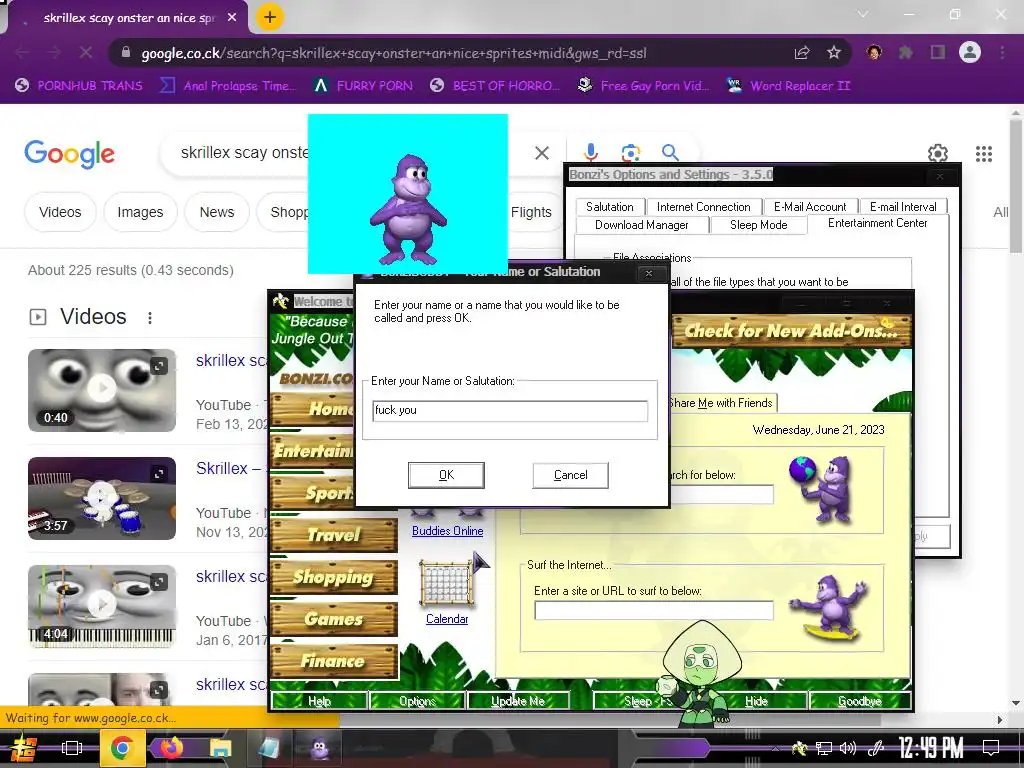This screenshot has height=768, width=1024.
Task: Open Task View on the taskbar
Action: pyautogui.click(x=72, y=748)
